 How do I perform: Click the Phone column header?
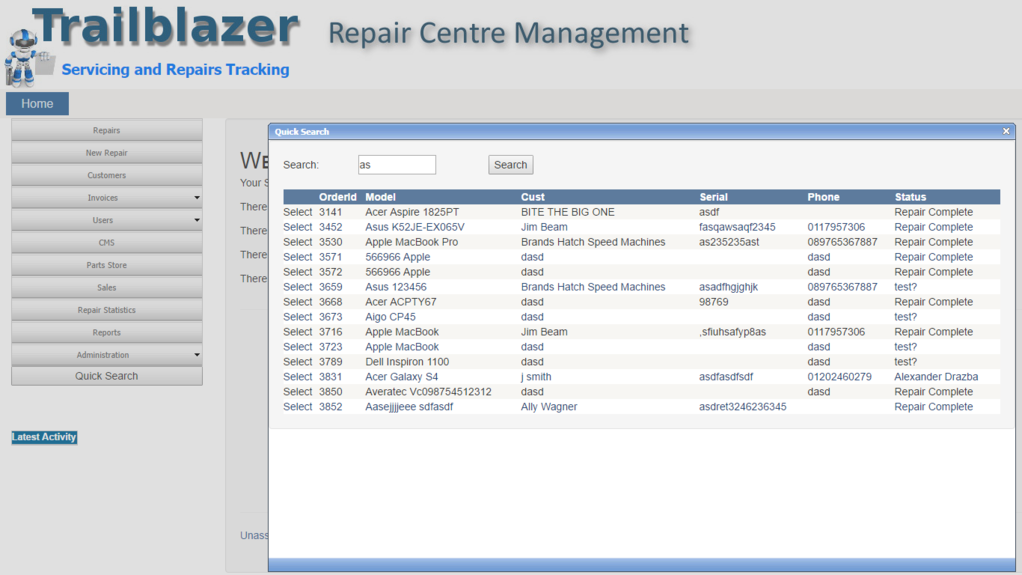[x=823, y=198]
